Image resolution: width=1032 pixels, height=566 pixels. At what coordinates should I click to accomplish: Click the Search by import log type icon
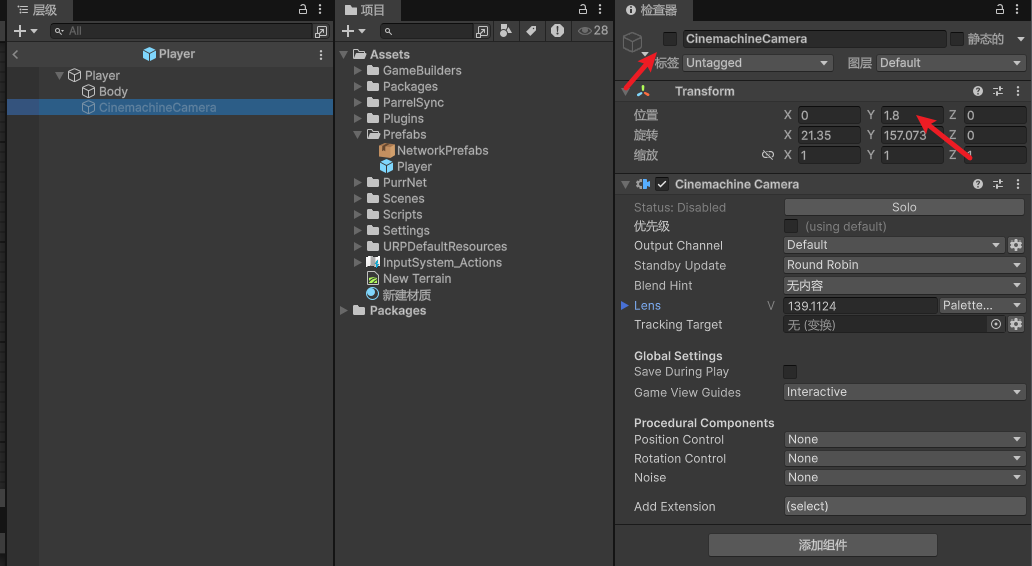click(557, 31)
